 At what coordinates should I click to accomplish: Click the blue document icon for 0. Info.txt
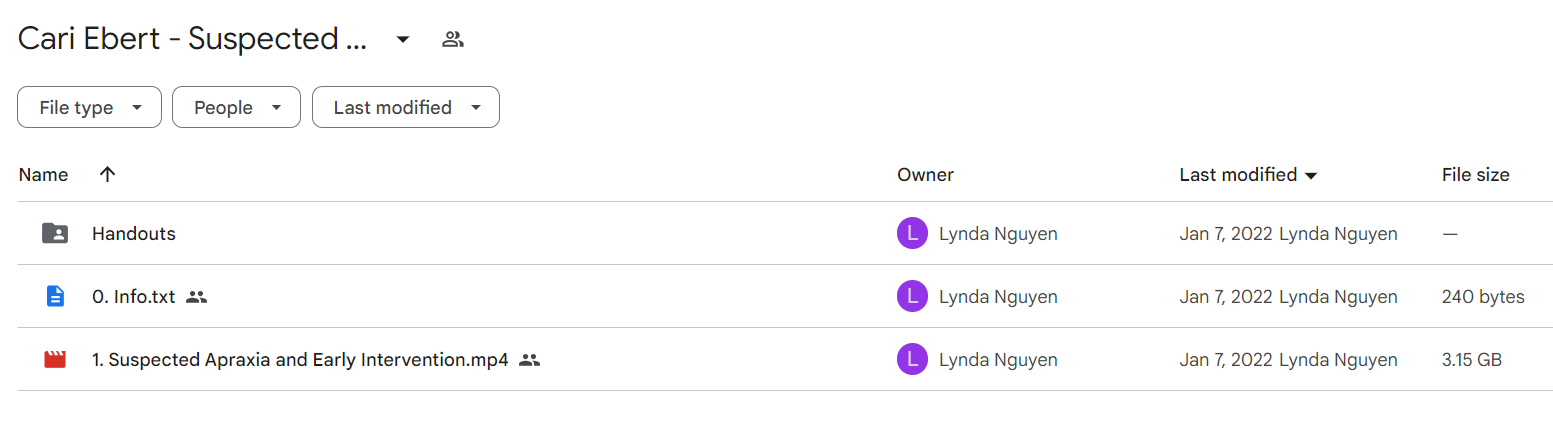55,297
